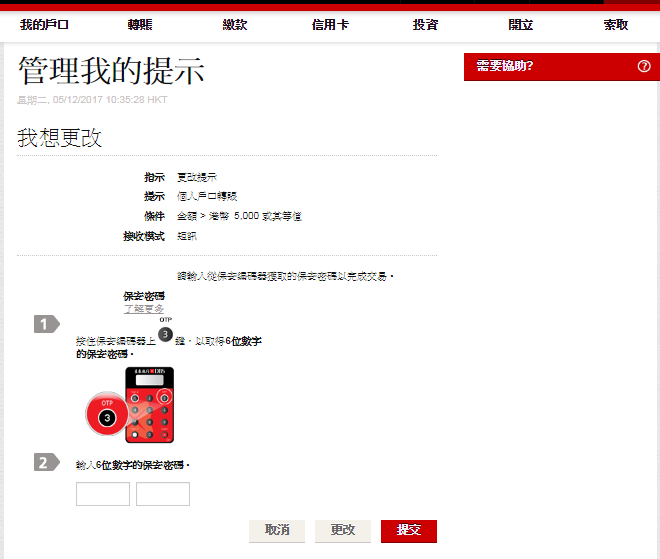Open the 信用卡 menu
Viewport: 660px width, 559px height.
[x=330, y=25]
